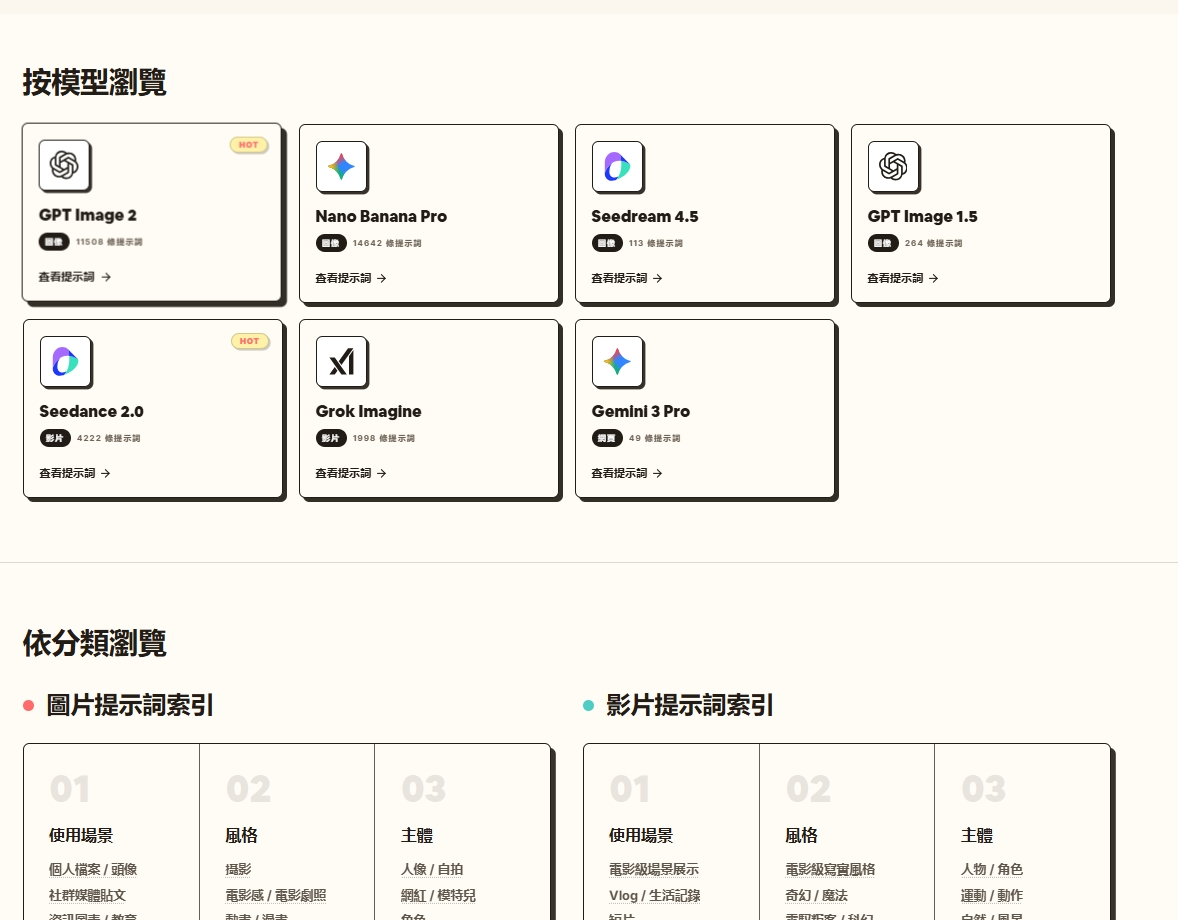Open 查看提示詞 link for Grok Imagine
1178x920 pixels.
click(x=351, y=474)
